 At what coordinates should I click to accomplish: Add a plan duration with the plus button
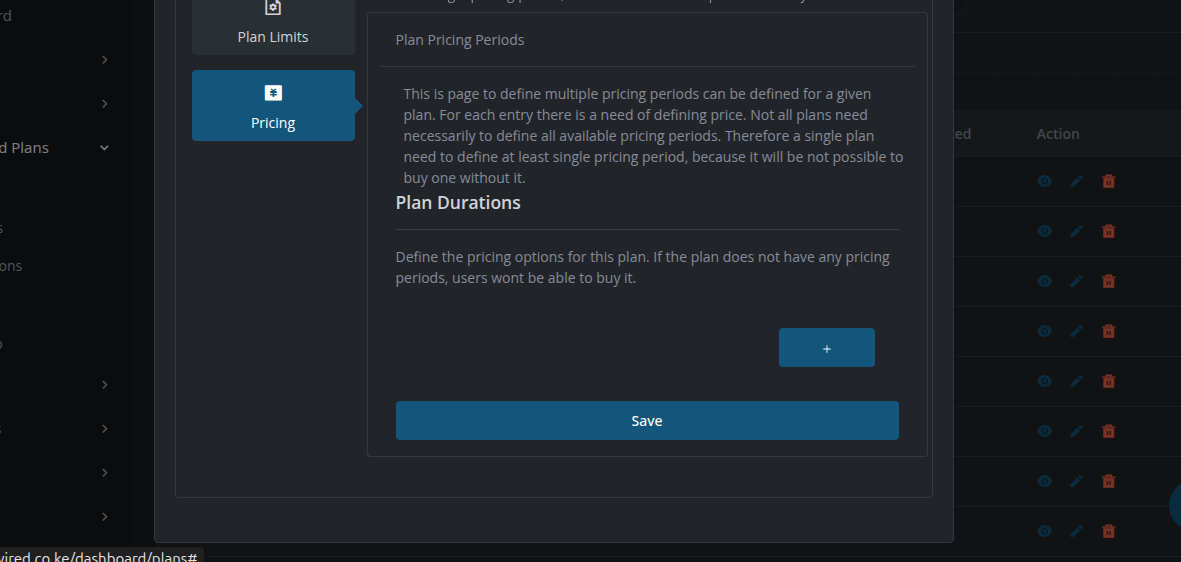click(x=826, y=347)
